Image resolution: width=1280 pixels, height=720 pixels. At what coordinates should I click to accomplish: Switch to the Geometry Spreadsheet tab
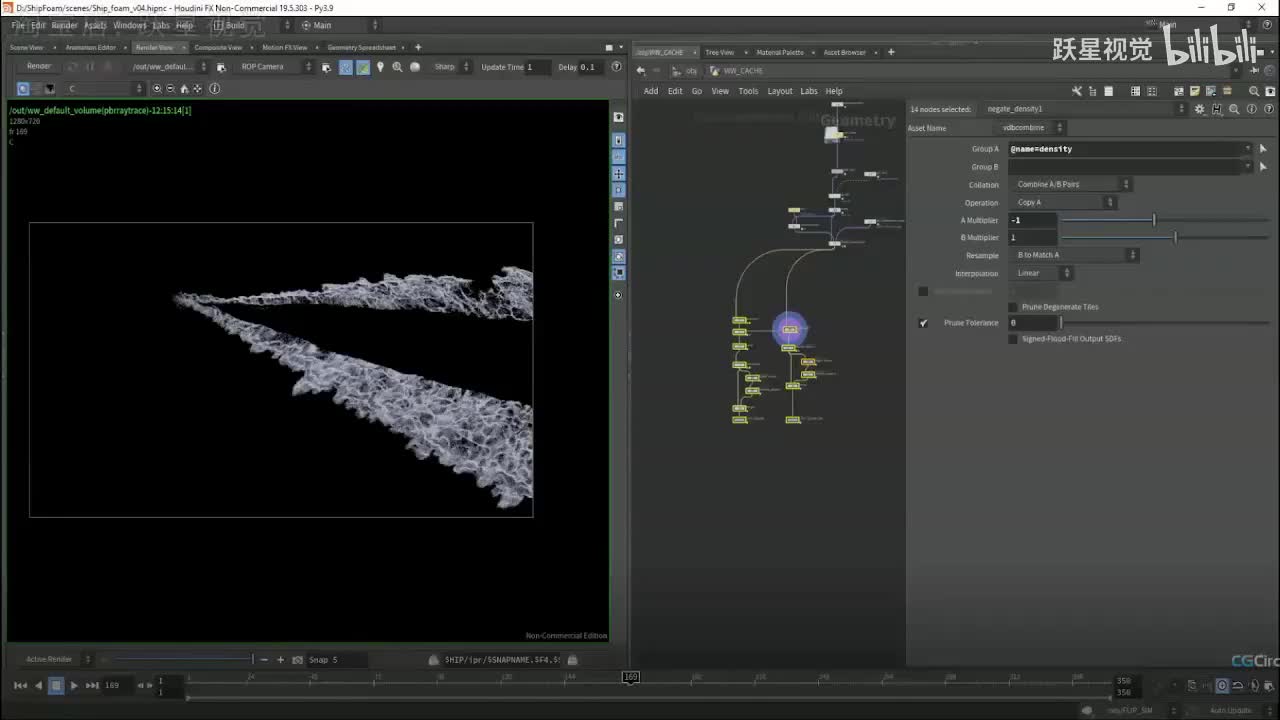click(x=361, y=48)
